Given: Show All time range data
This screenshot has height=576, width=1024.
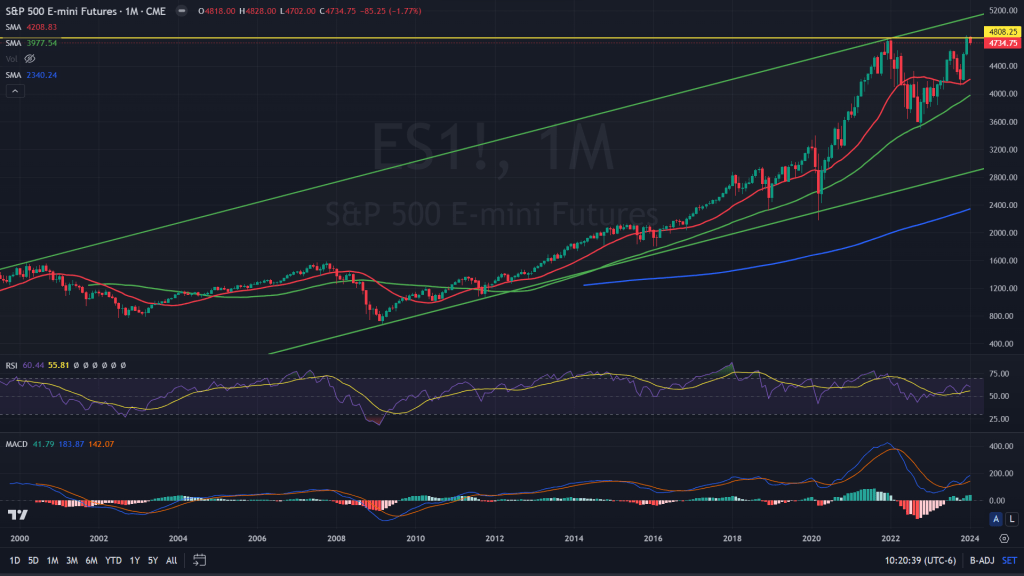Looking at the screenshot, I should [x=172, y=560].
